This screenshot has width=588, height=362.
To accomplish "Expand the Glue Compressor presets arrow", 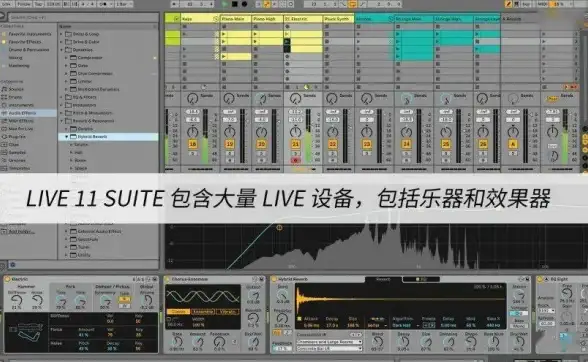I will (66, 74).
